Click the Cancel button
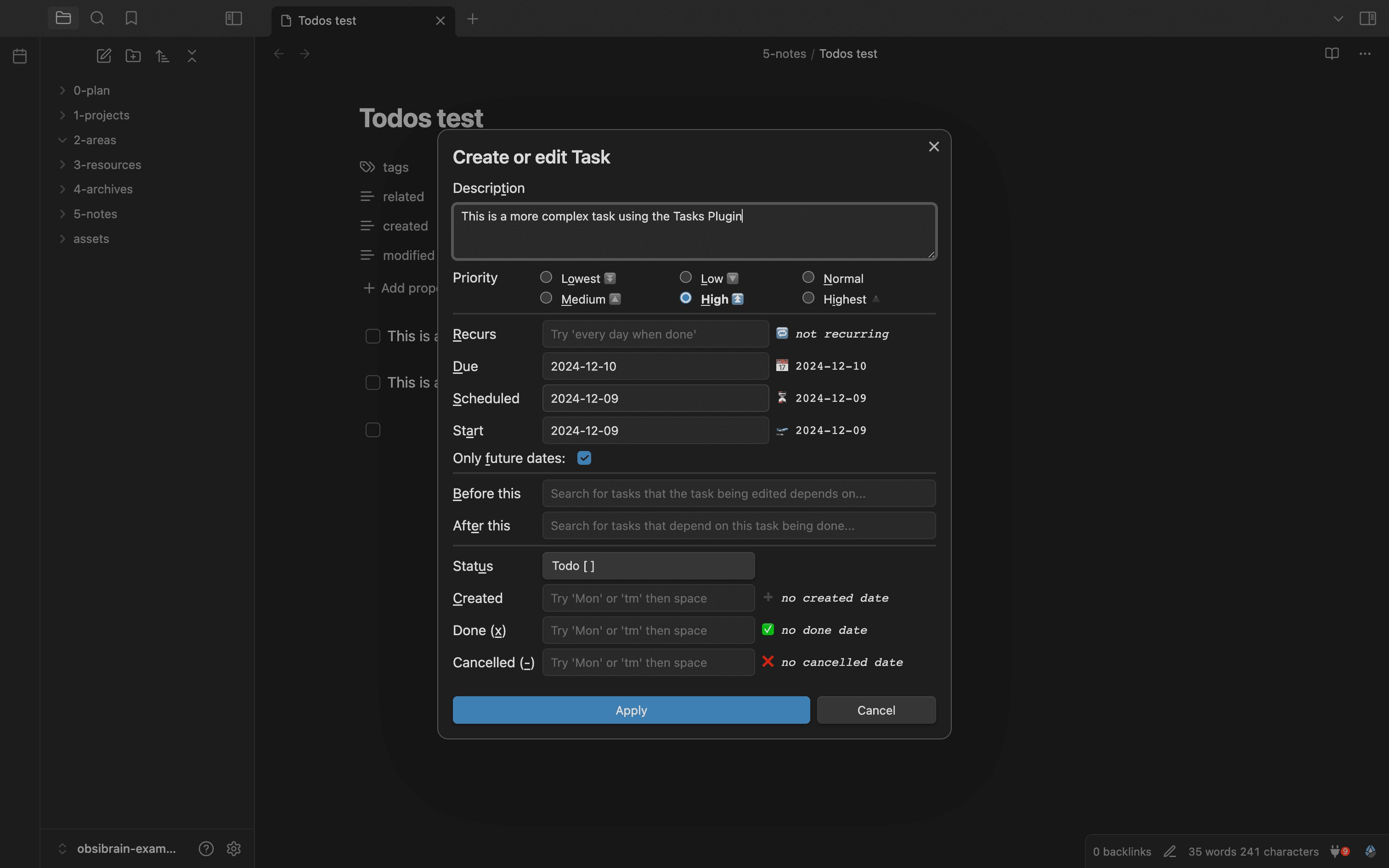 pyautogui.click(x=876, y=710)
